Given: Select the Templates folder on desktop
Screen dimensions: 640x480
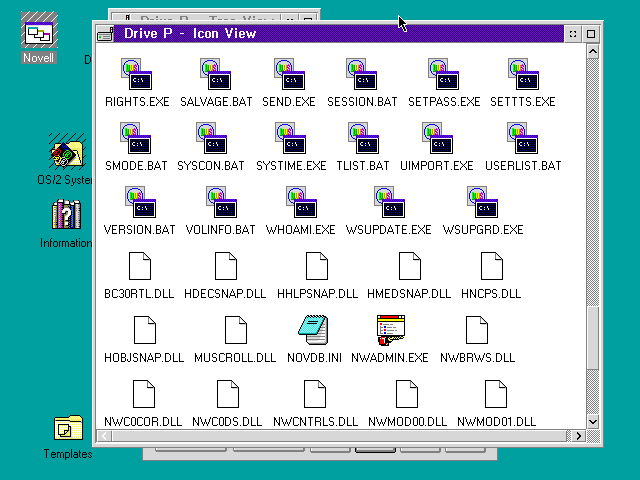Looking at the screenshot, I should (68, 427).
